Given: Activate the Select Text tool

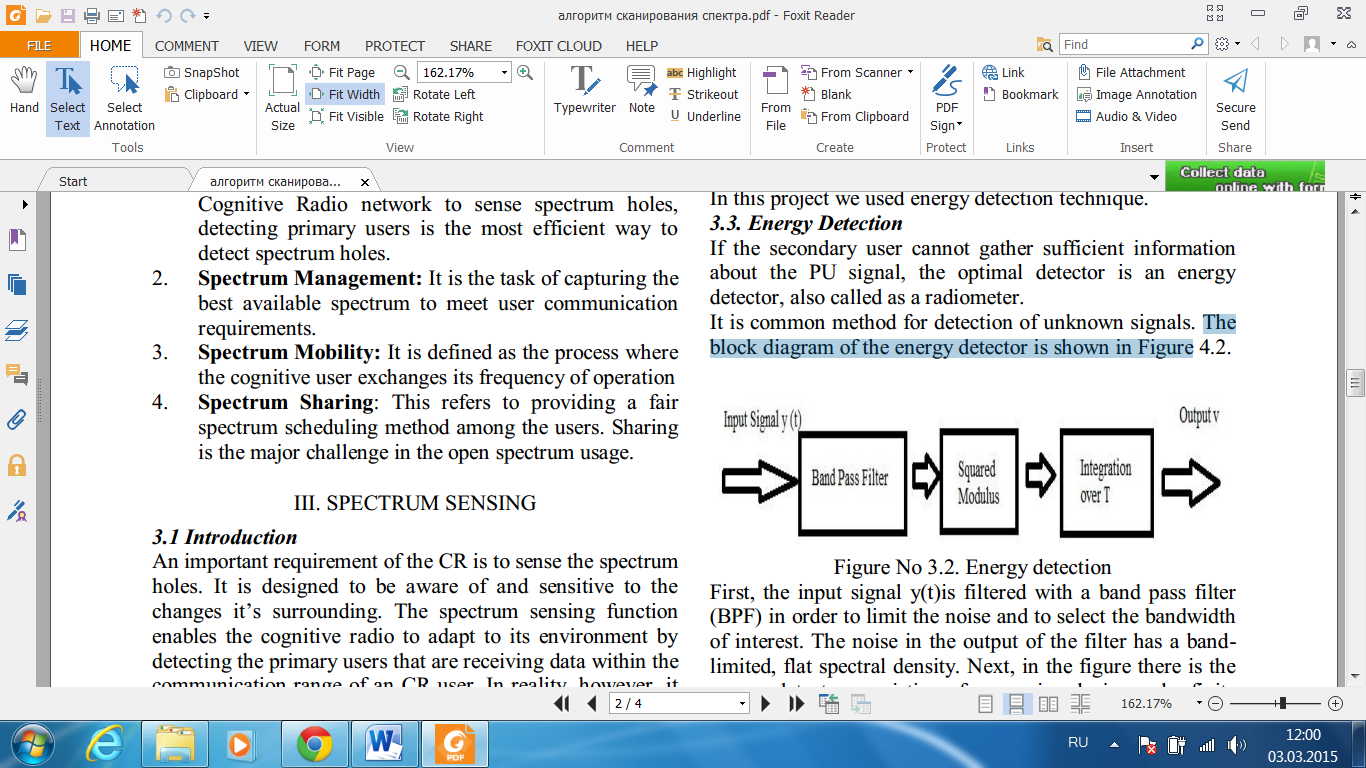Looking at the screenshot, I should (x=67, y=98).
